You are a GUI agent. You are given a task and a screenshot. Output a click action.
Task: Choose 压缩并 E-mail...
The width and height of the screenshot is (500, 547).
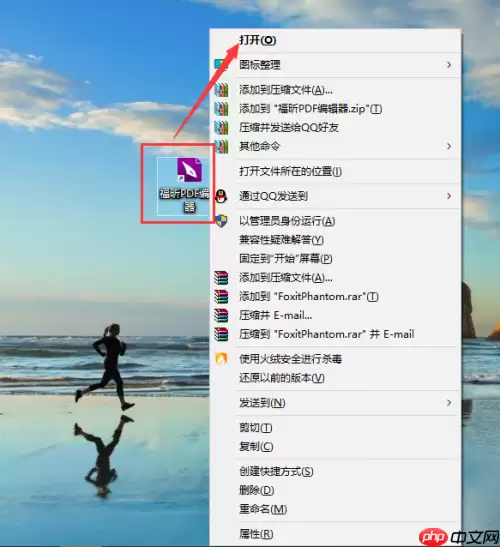(x=276, y=315)
